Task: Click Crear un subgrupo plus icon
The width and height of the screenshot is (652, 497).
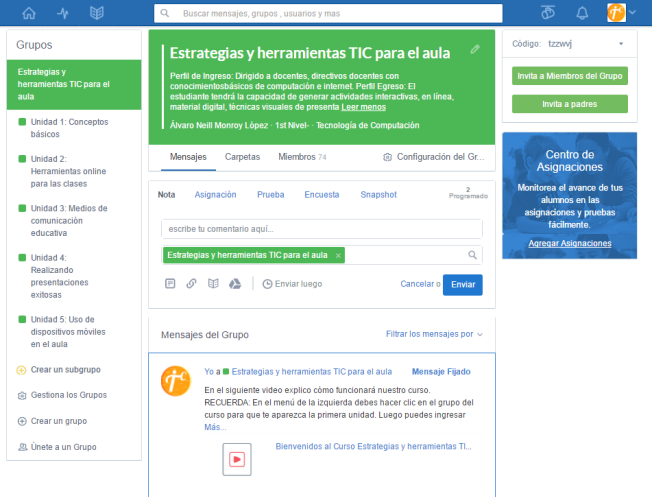Action: tap(21, 370)
